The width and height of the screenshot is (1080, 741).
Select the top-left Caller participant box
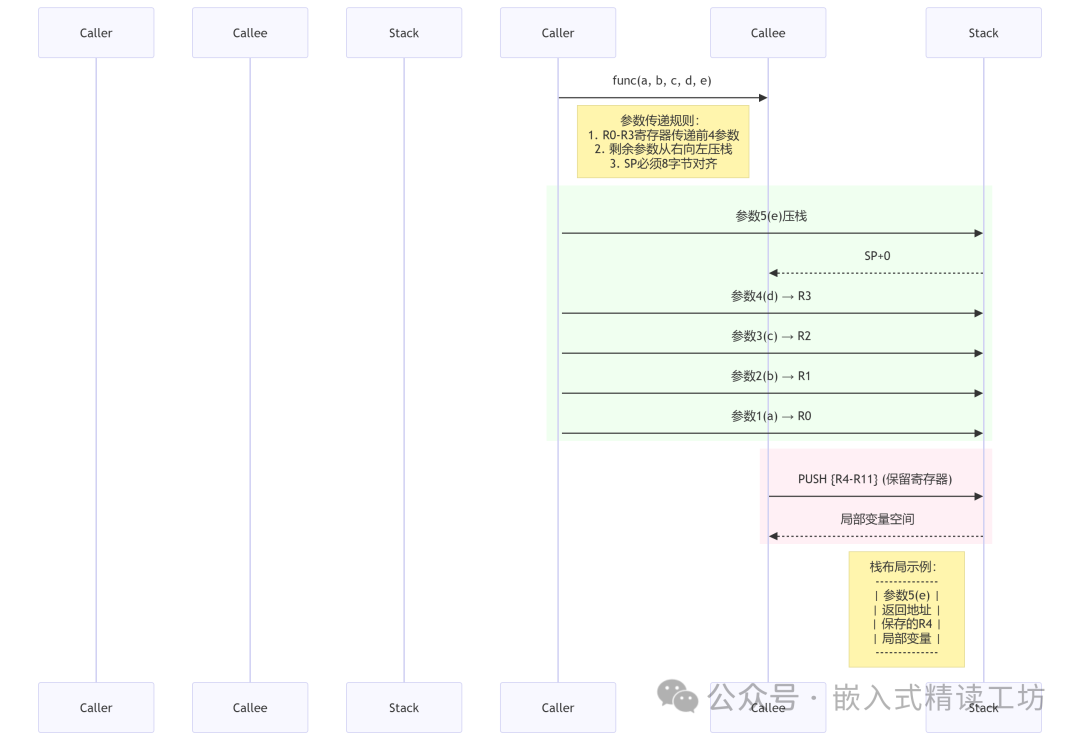pos(96,33)
